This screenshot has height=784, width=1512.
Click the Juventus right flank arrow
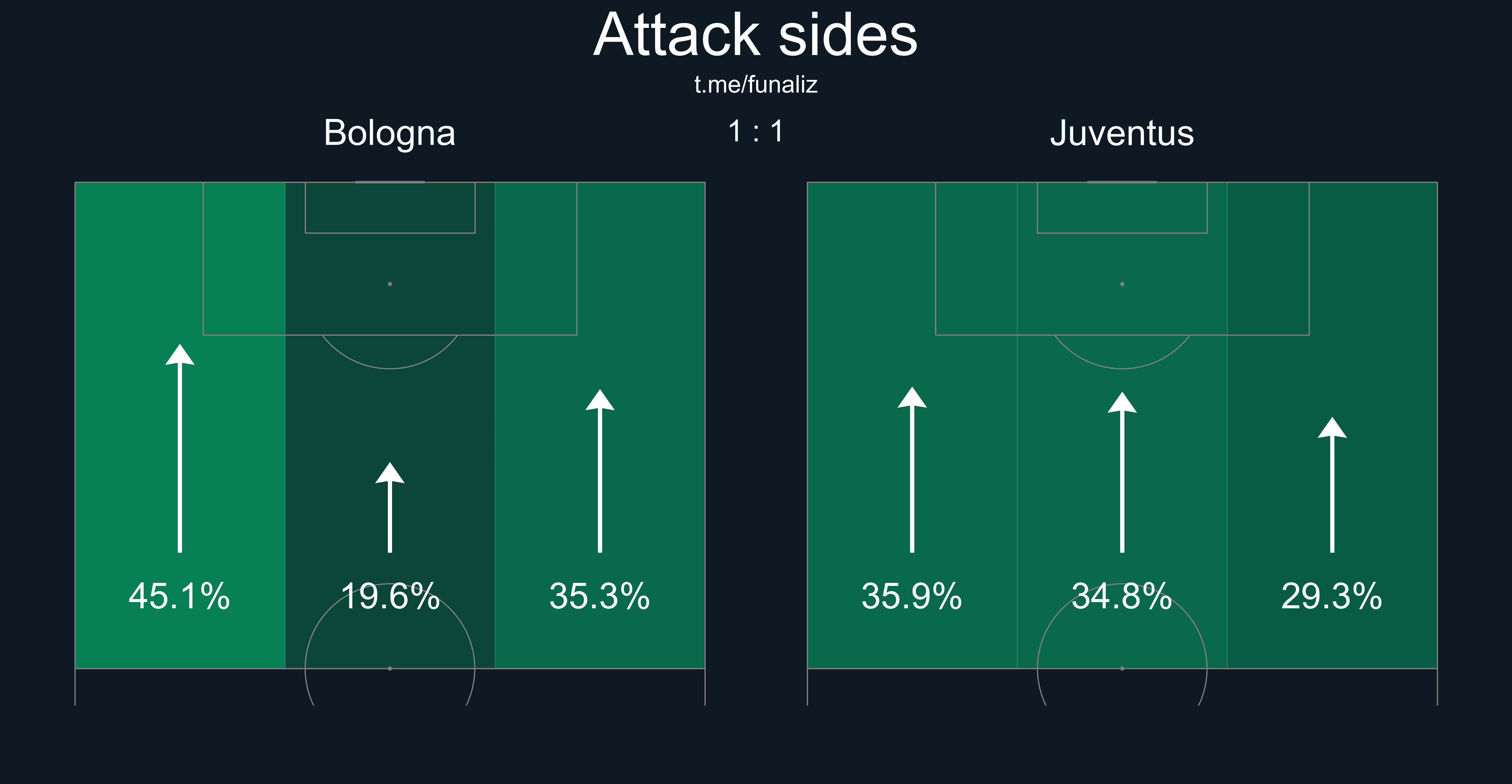[1332, 485]
